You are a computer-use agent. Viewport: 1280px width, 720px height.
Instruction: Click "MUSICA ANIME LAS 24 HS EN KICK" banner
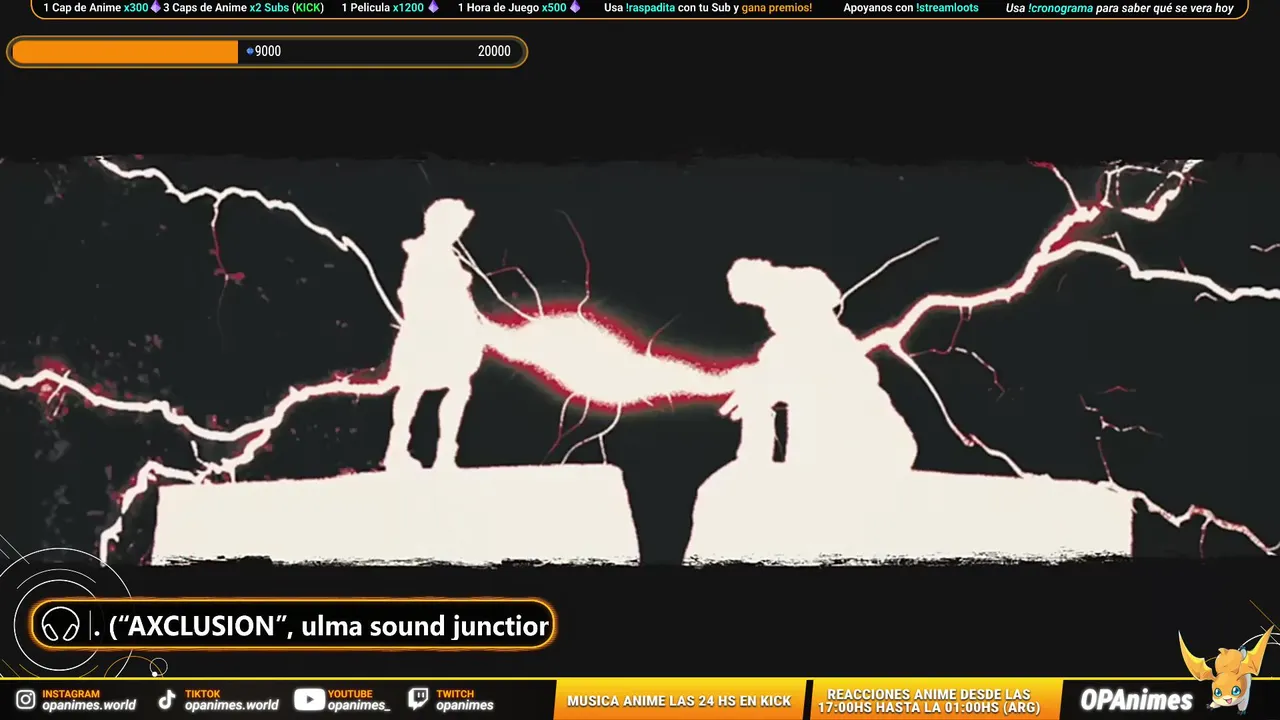tap(679, 701)
